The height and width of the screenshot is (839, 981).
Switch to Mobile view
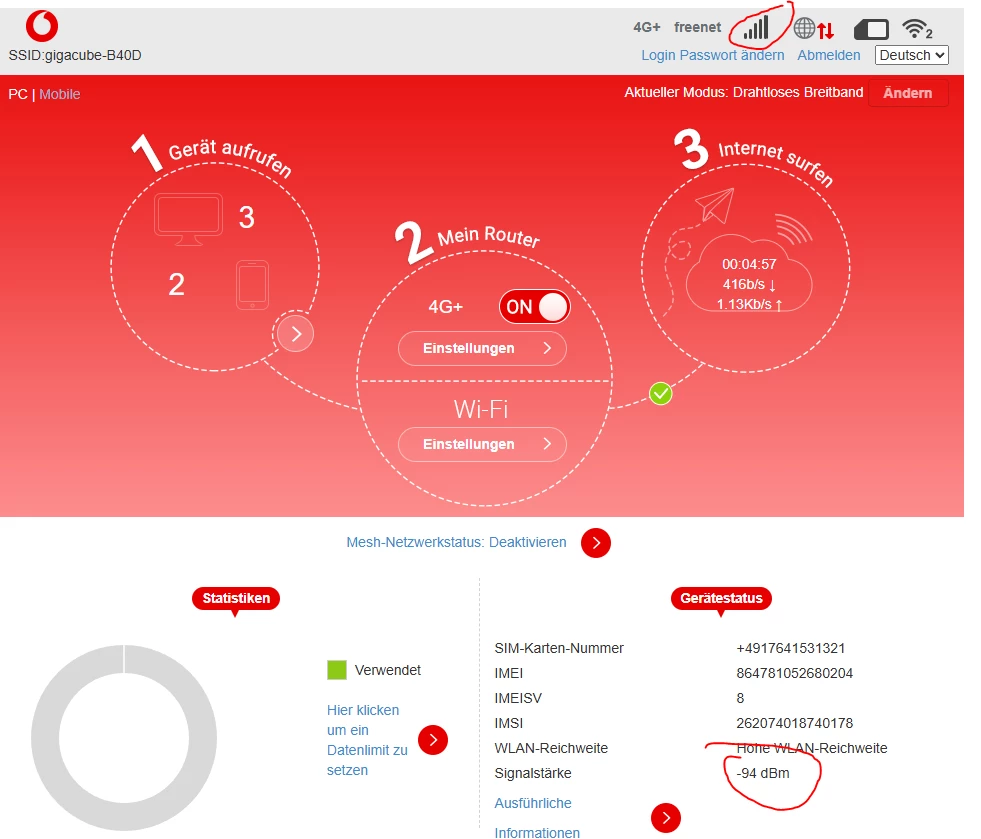59,94
